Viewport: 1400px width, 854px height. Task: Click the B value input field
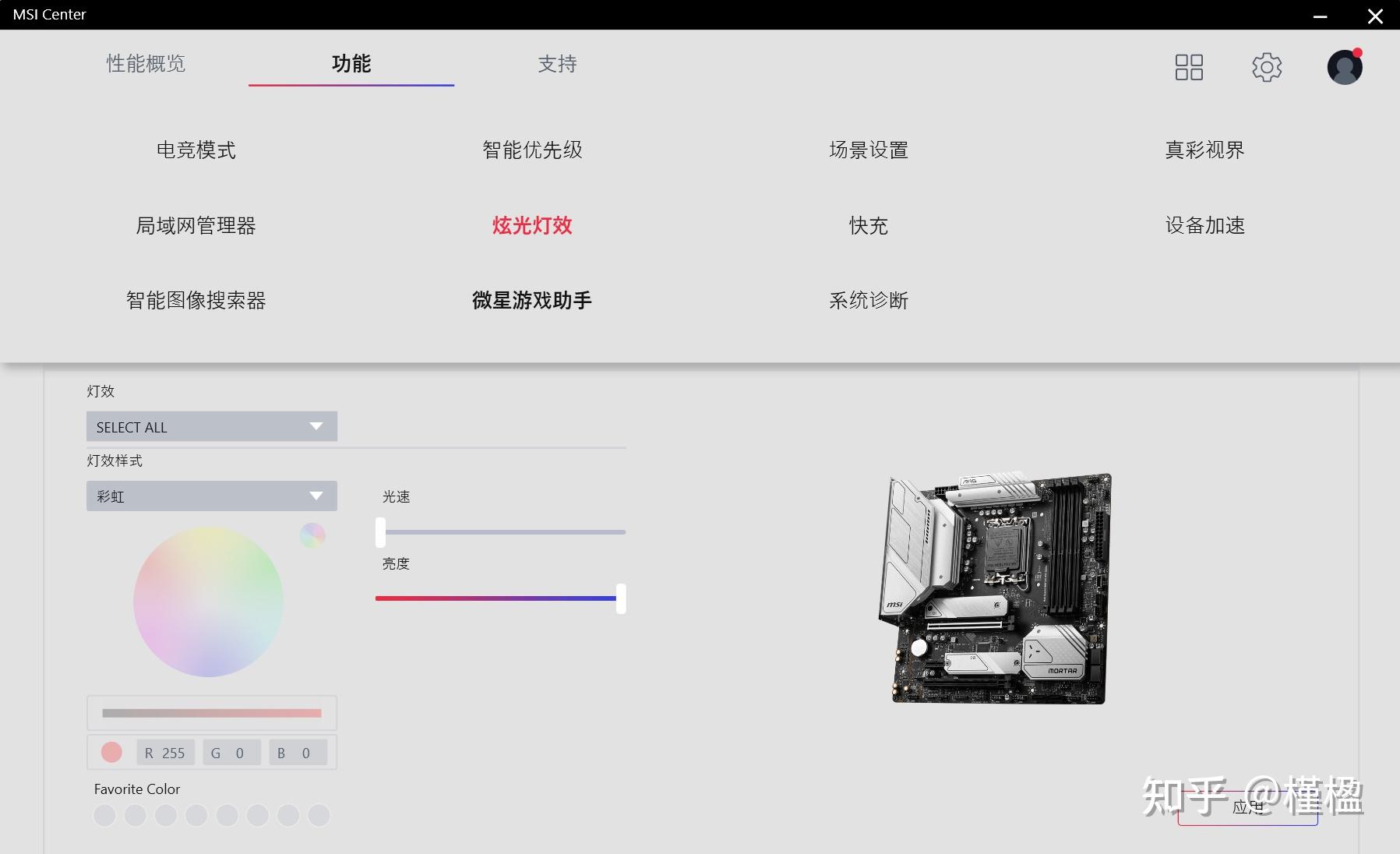pos(298,753)
